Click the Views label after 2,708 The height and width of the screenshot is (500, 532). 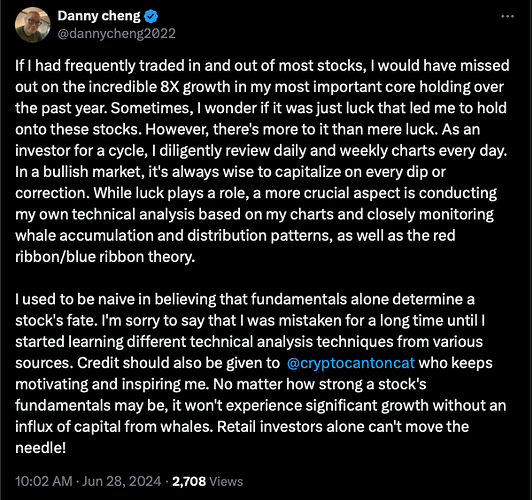coord(226,481)
